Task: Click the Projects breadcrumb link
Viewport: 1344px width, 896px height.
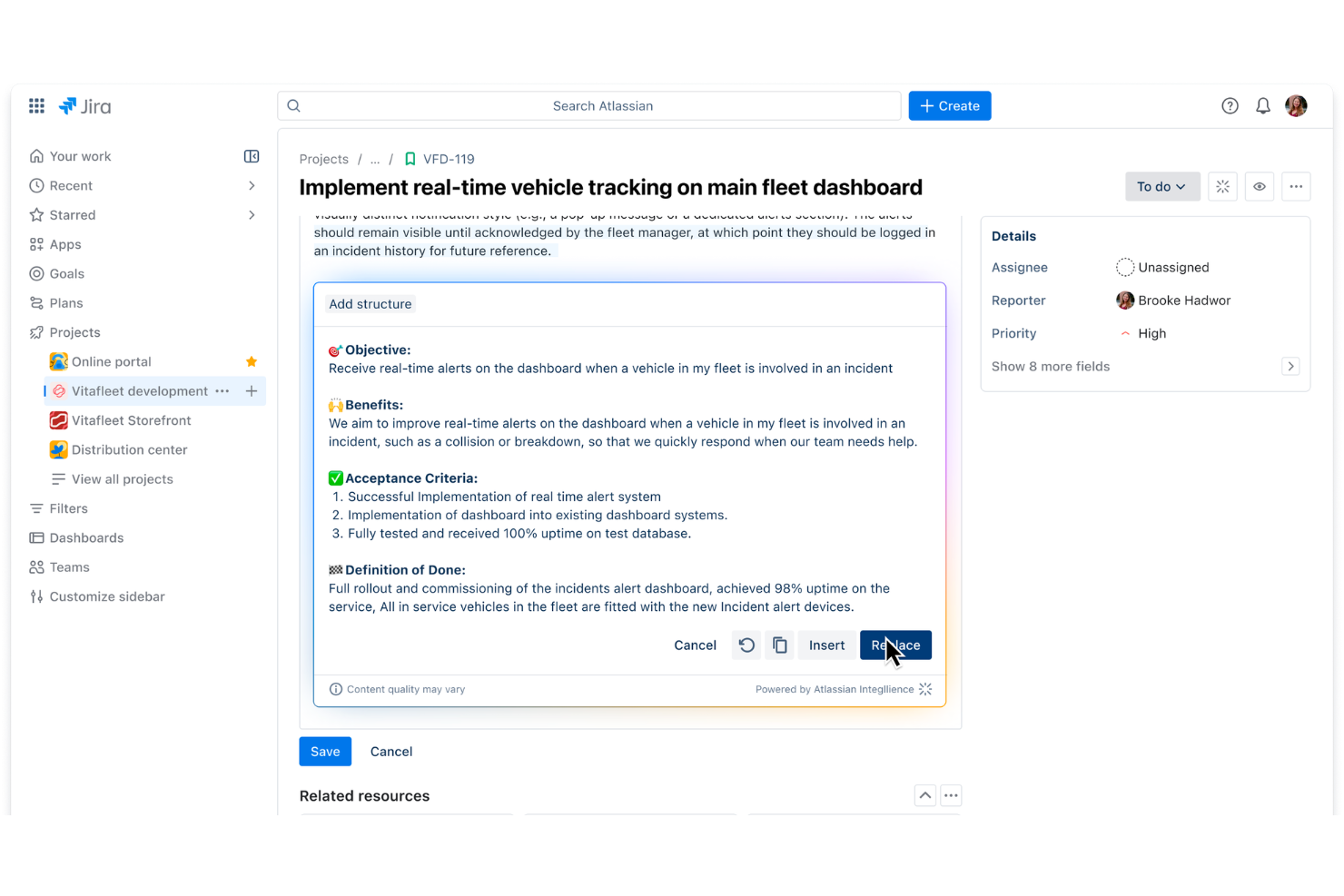Action: [x=324, y=159]
